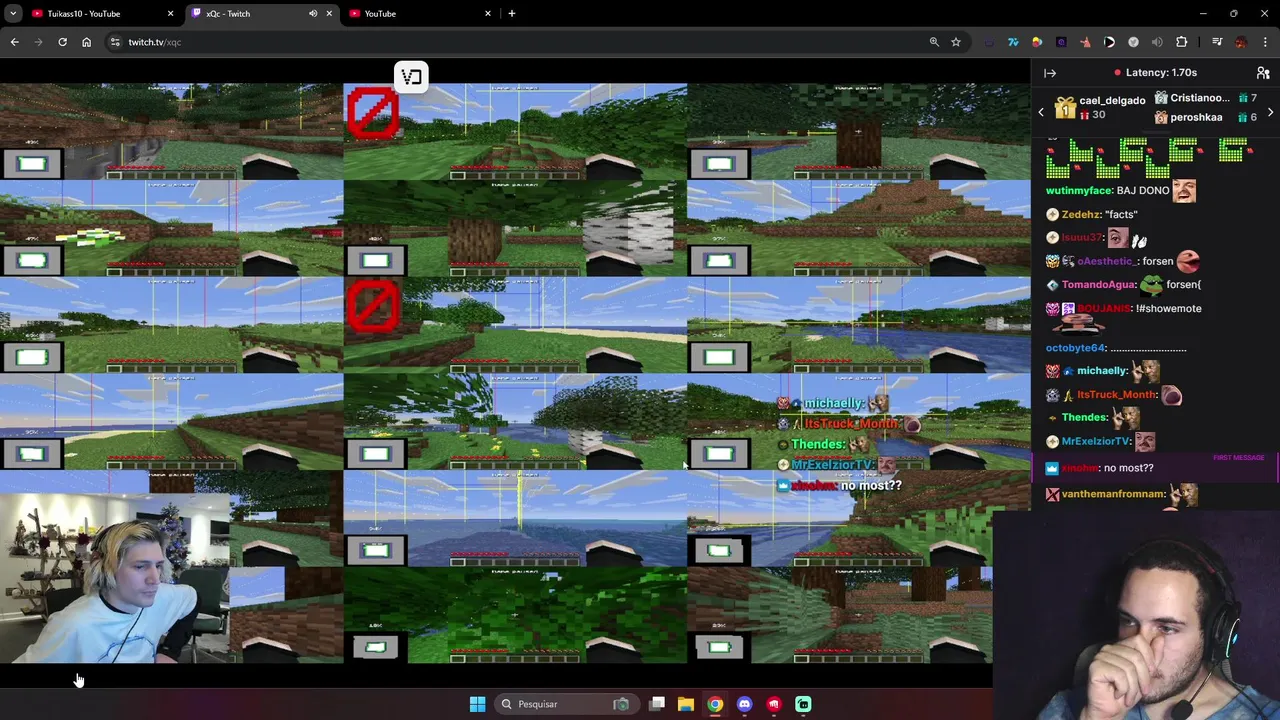Open the volume speaker extension icon
This screenshot has width=1280, height=720.
click(x=1157, y=42)
